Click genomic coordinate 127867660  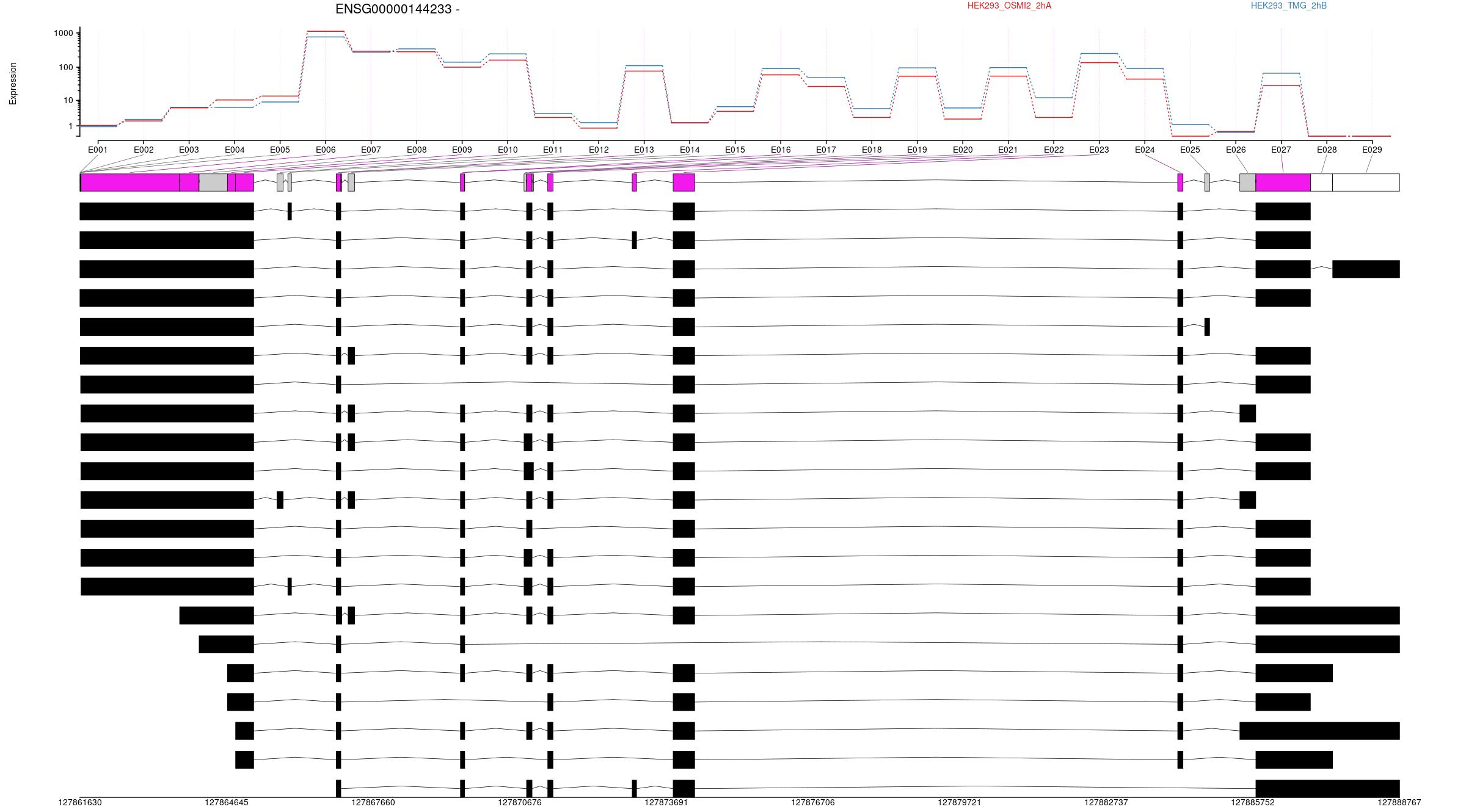click(373, 802)
